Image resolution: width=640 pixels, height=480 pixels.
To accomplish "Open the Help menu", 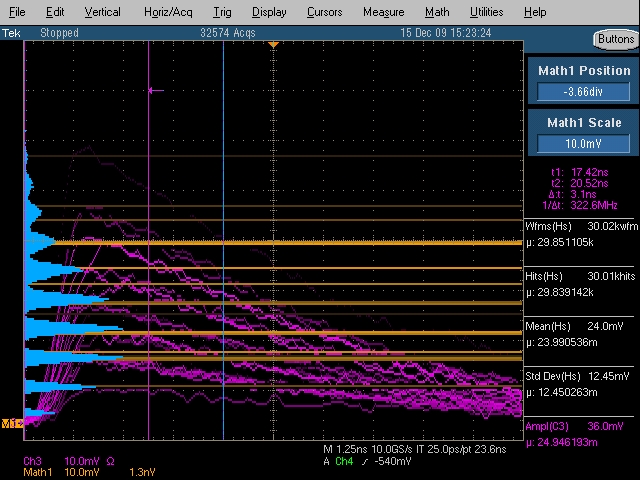I will coord(535,12).
